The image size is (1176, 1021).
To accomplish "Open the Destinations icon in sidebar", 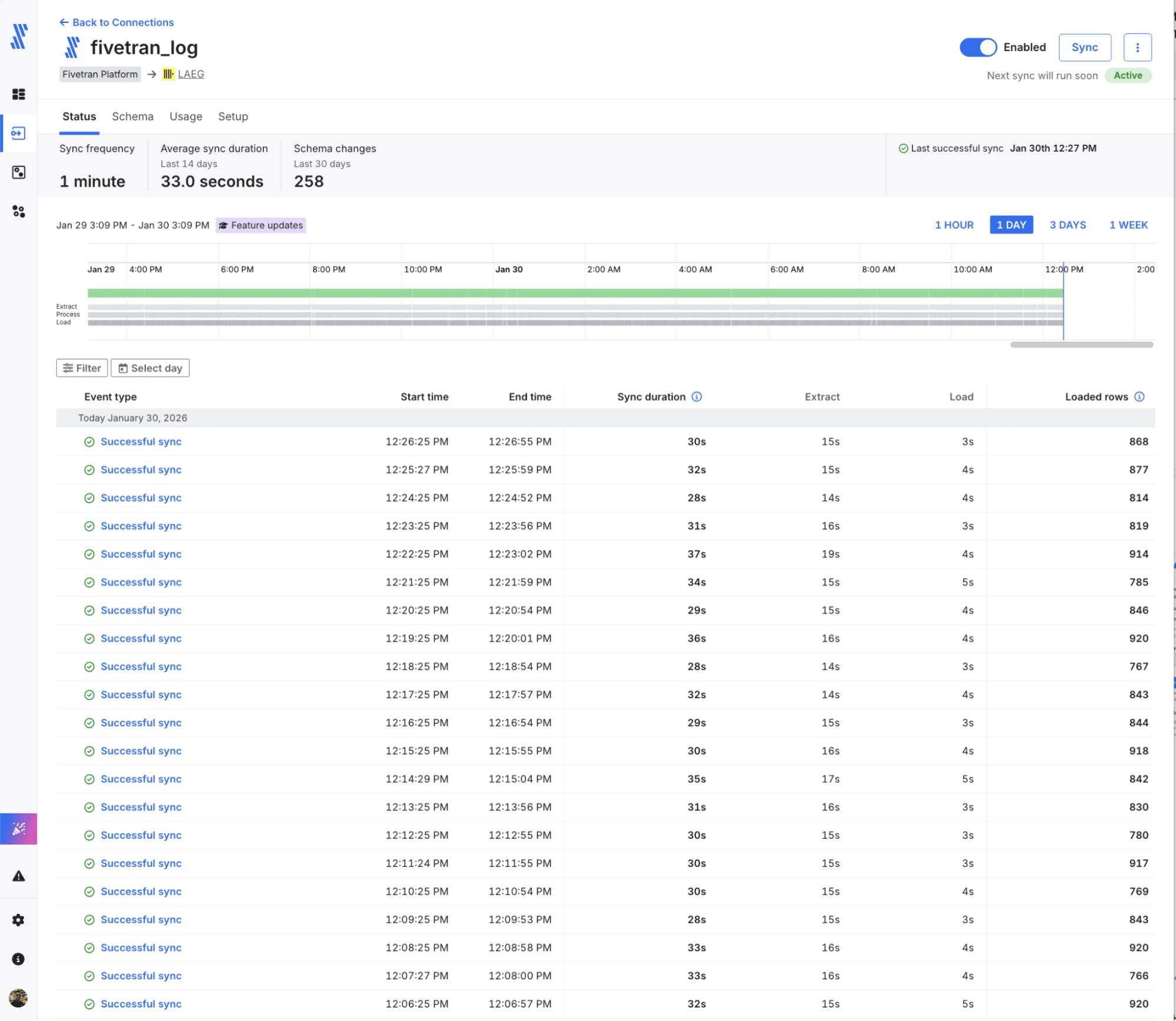I will coord(18,172).
